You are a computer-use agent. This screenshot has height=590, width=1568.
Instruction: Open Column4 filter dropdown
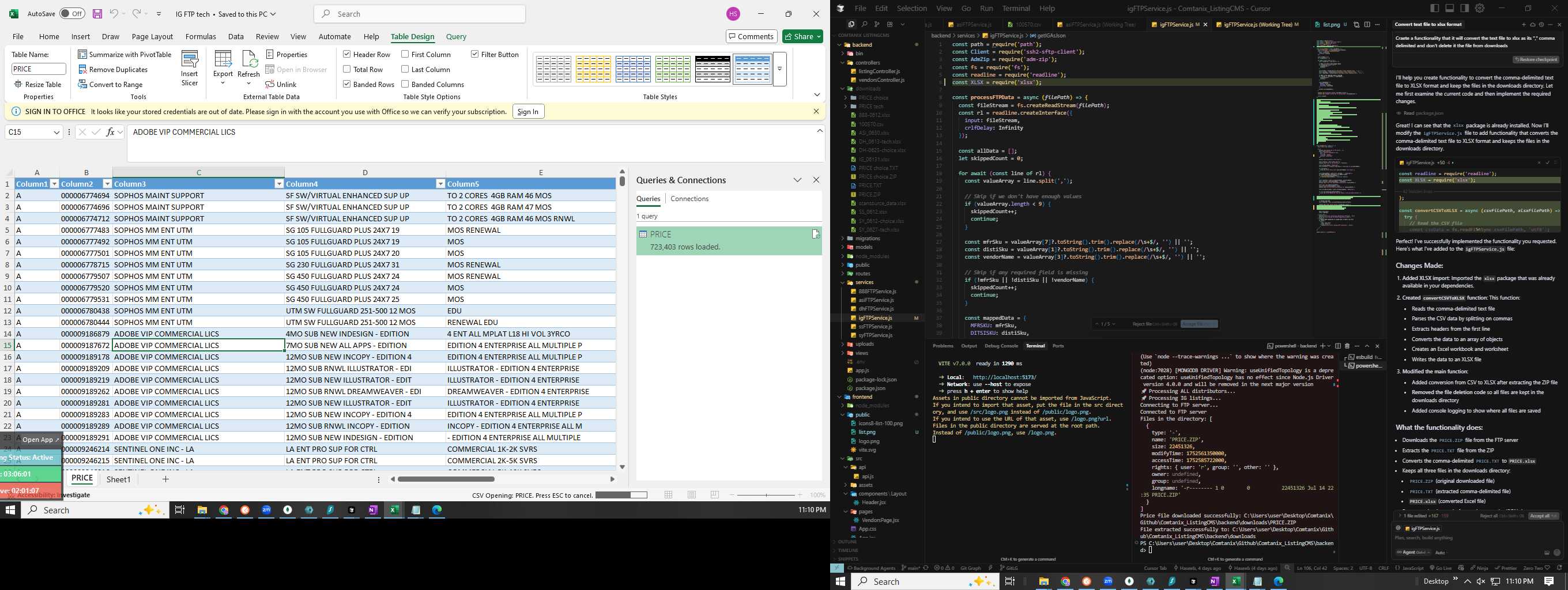pyautogui.click(x=440, y=184)
